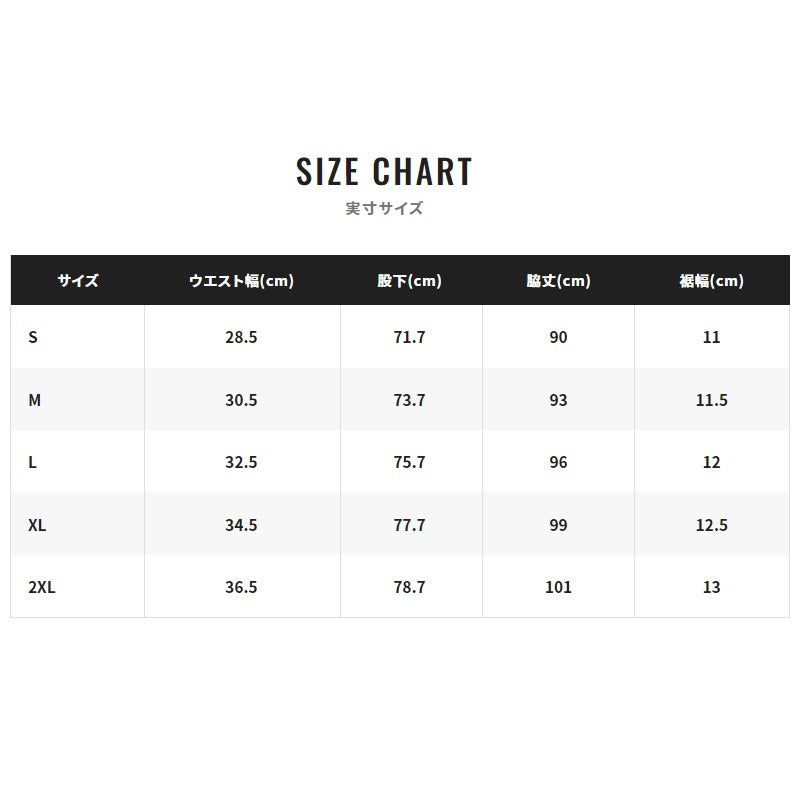Click the 11.5 hem width value
The height and width of the screenshot is (800, 800).
[712, 400]
